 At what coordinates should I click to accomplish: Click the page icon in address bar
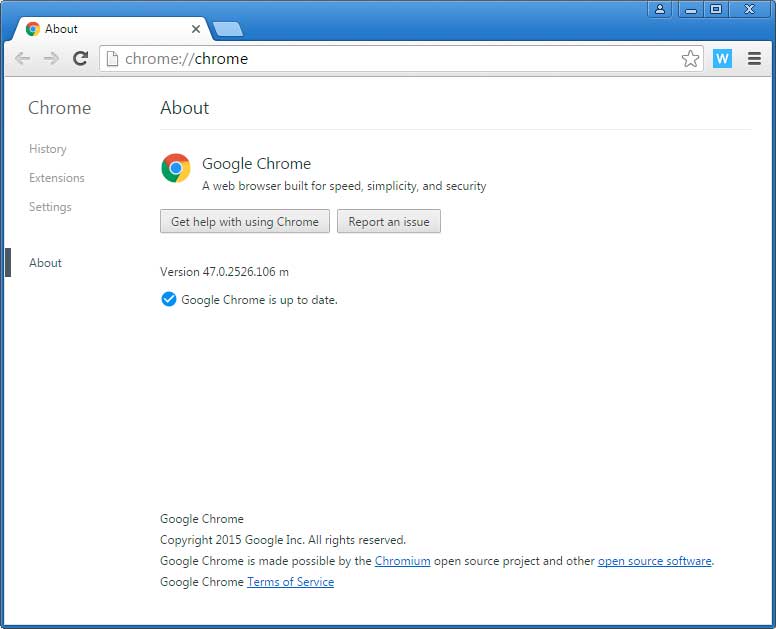tap(113, 58)
